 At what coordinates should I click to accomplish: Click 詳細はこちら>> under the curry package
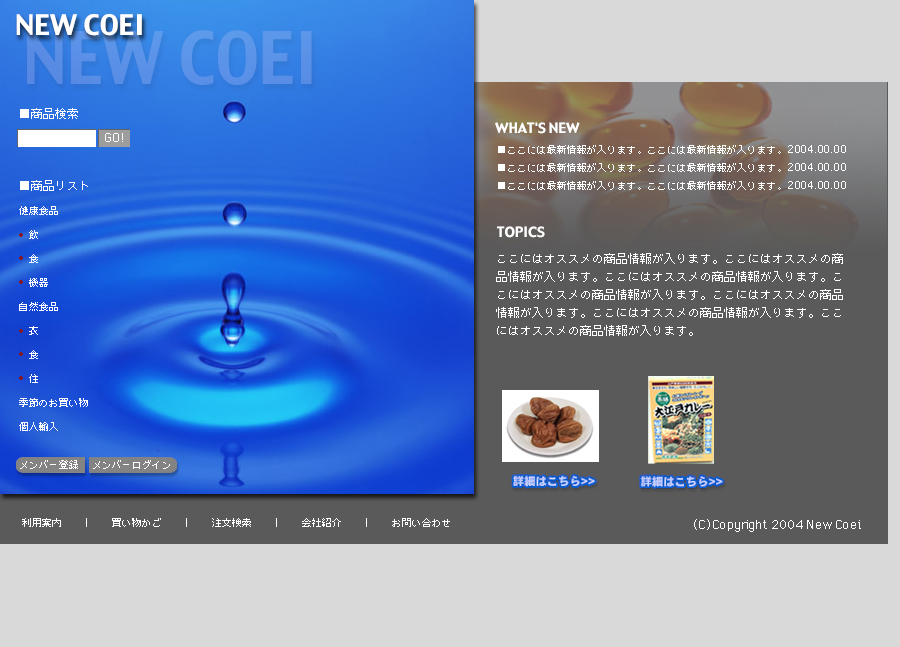click(x=681, y=482)
